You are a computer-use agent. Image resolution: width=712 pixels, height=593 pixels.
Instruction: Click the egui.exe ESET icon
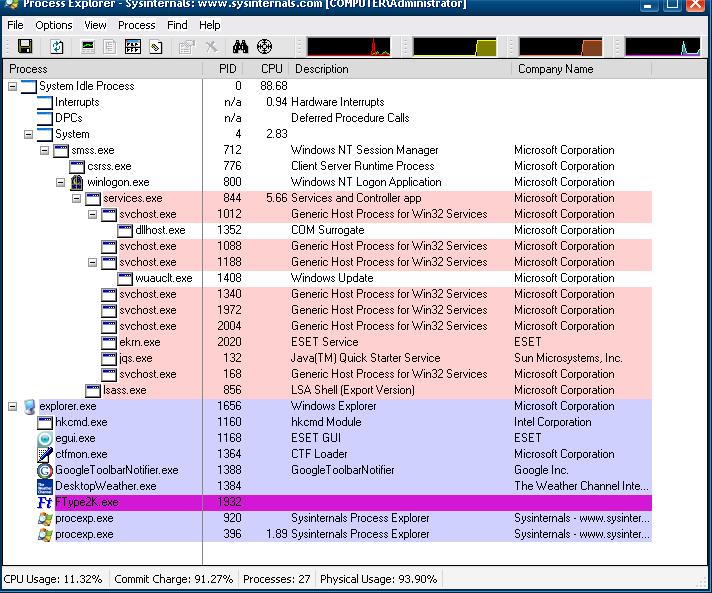(44, 439)
